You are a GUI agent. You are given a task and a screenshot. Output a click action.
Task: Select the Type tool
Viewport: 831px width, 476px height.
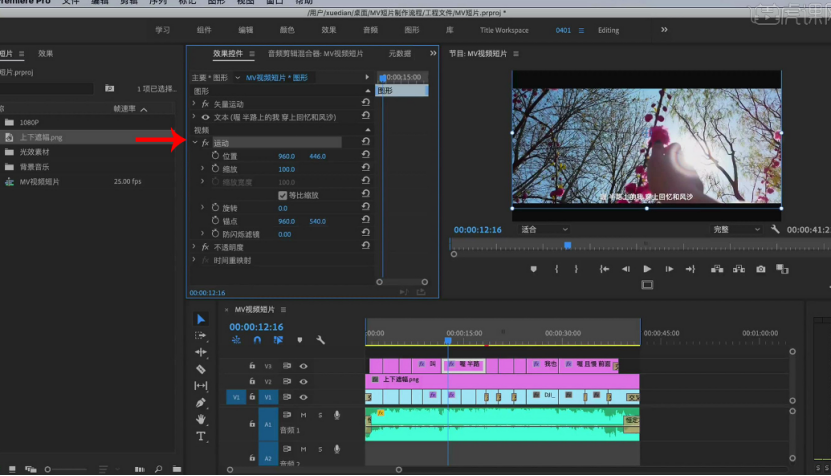201,436
